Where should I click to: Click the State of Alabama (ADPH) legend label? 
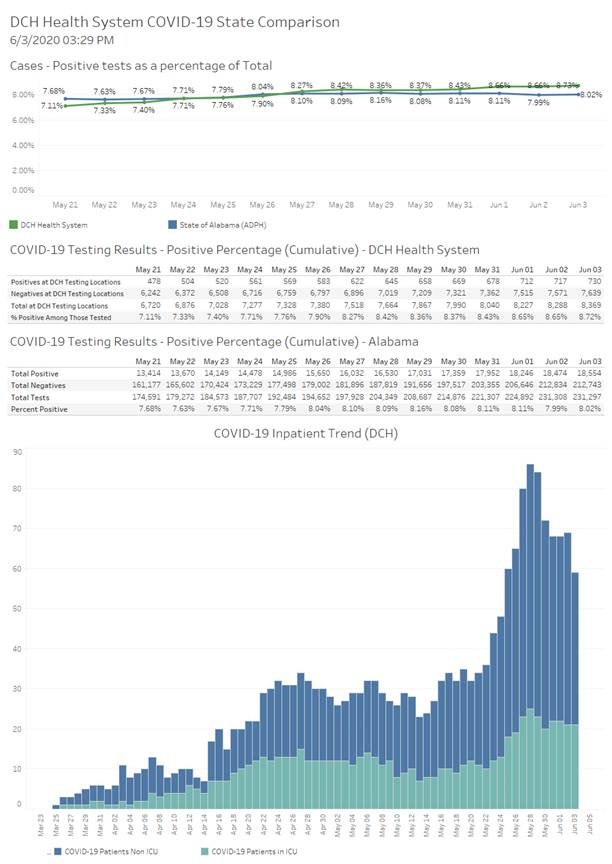tap(223, 225)
